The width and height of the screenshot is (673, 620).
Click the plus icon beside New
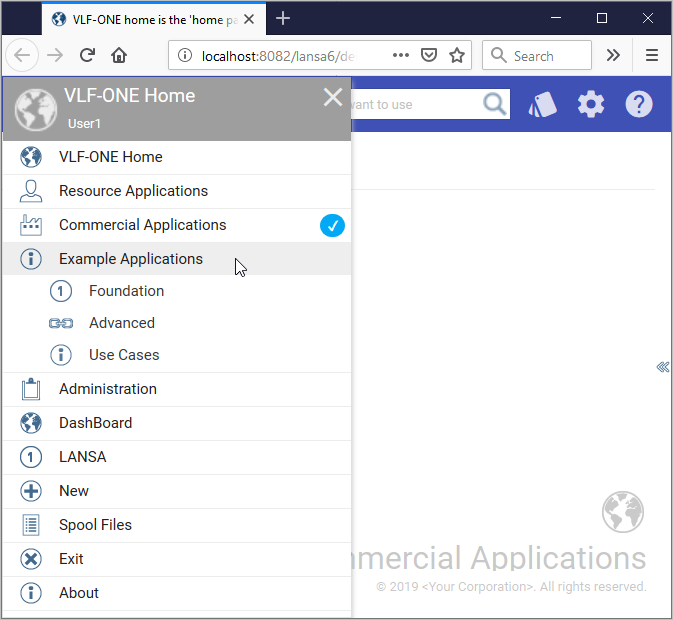point(31,491)
